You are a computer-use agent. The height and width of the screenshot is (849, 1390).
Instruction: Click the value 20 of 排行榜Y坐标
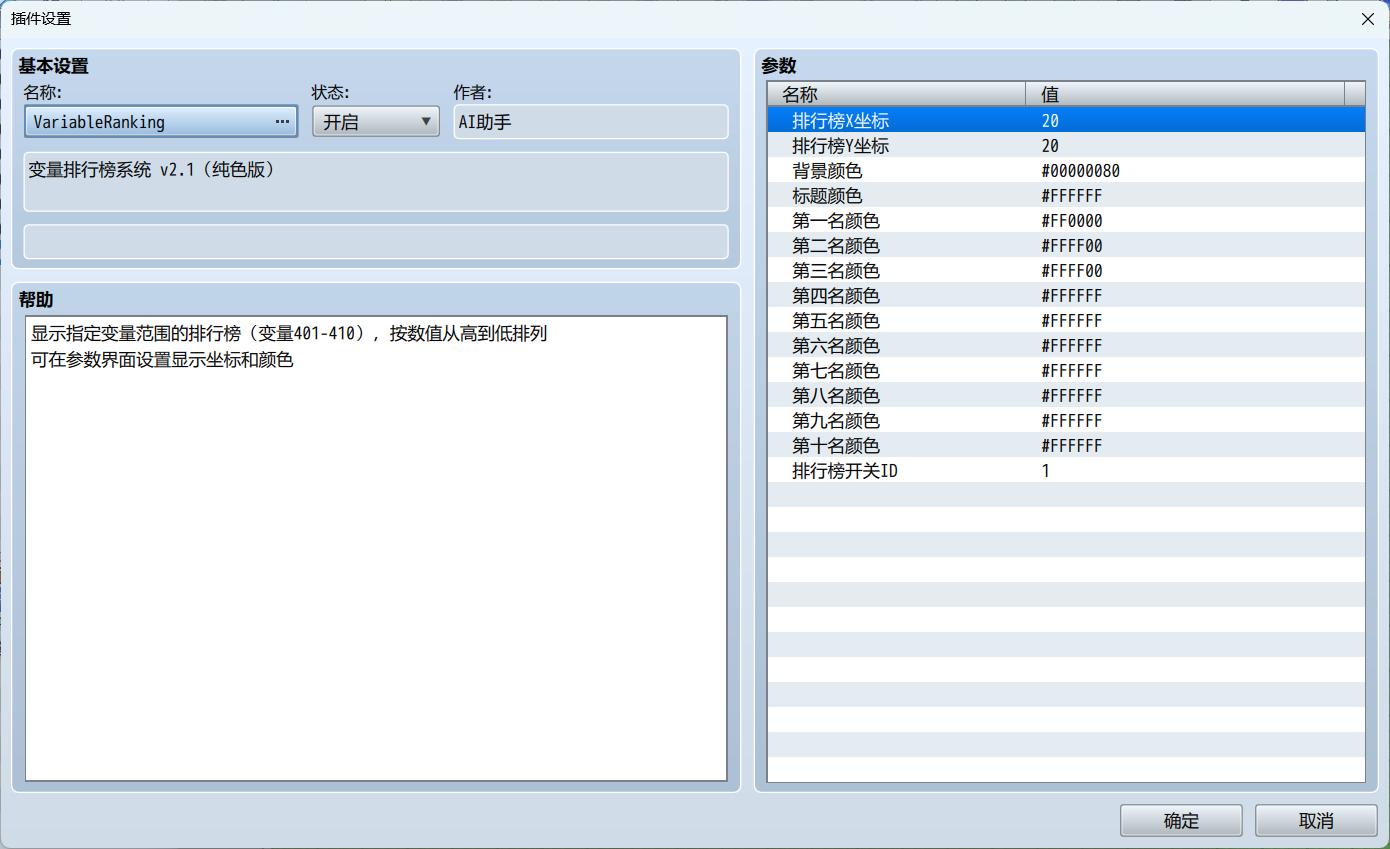click(x=1050, y=146)
